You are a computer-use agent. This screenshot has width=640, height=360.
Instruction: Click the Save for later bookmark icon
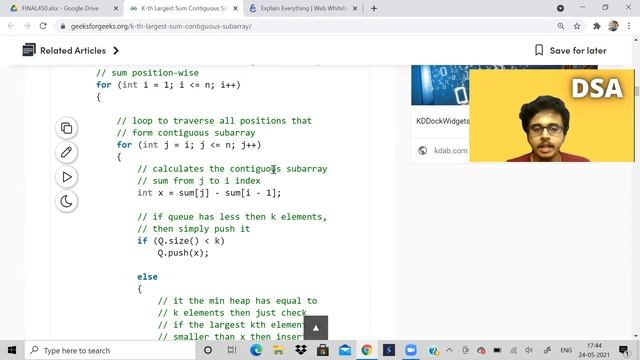(x=539, y=50)
